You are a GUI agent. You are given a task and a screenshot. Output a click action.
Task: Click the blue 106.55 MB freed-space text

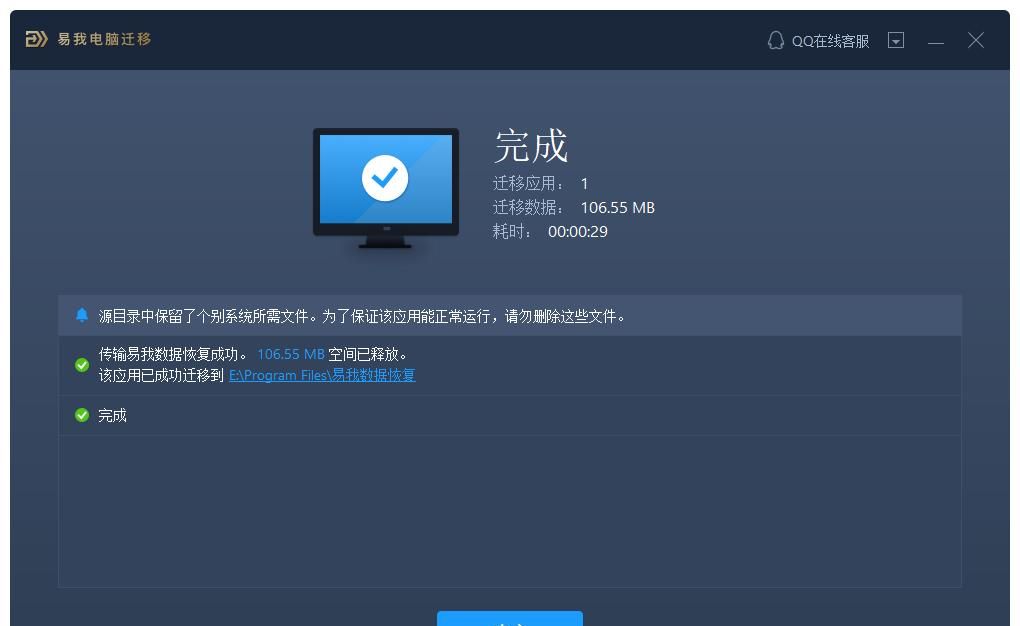(291, 354)
